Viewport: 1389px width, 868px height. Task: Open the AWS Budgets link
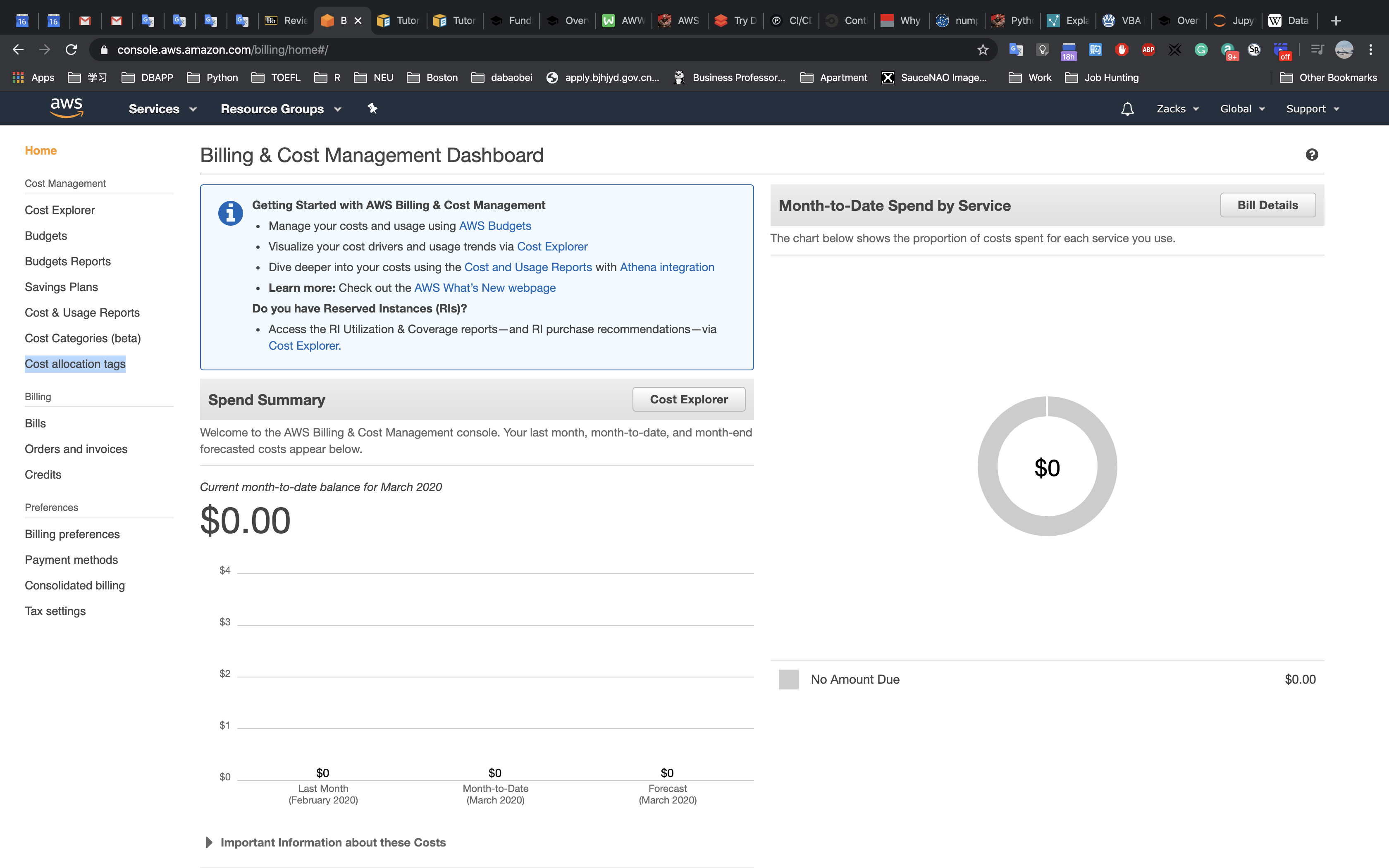coord(495,226)
